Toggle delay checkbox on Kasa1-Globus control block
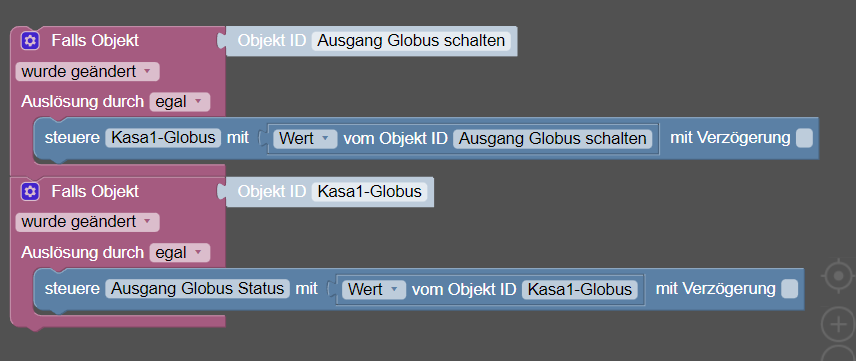 click(x=804, y=138)
